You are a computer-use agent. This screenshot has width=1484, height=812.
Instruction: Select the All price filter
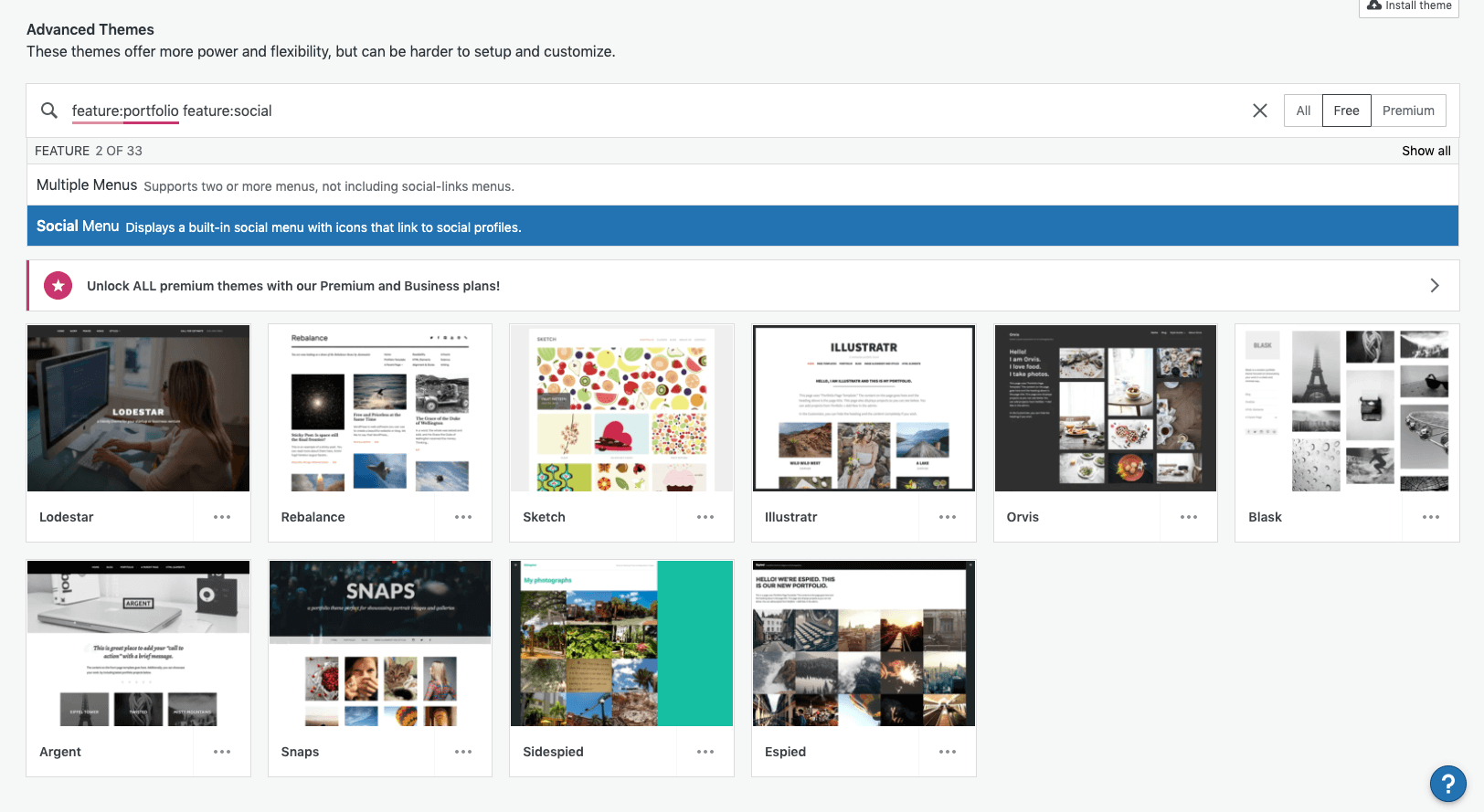pos(1302,111)
